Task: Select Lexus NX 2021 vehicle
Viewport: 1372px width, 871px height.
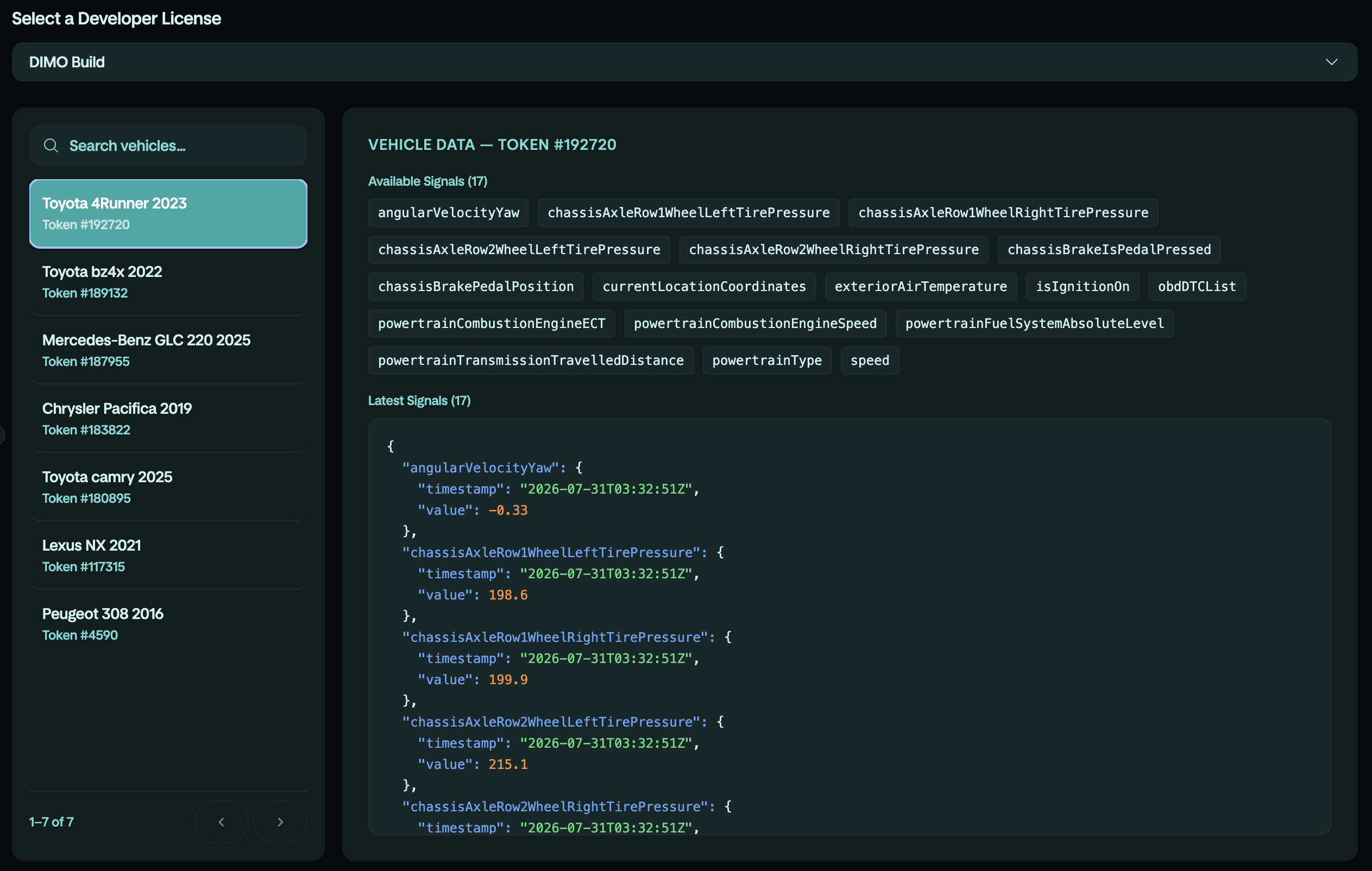Action: tap(168, 556)
